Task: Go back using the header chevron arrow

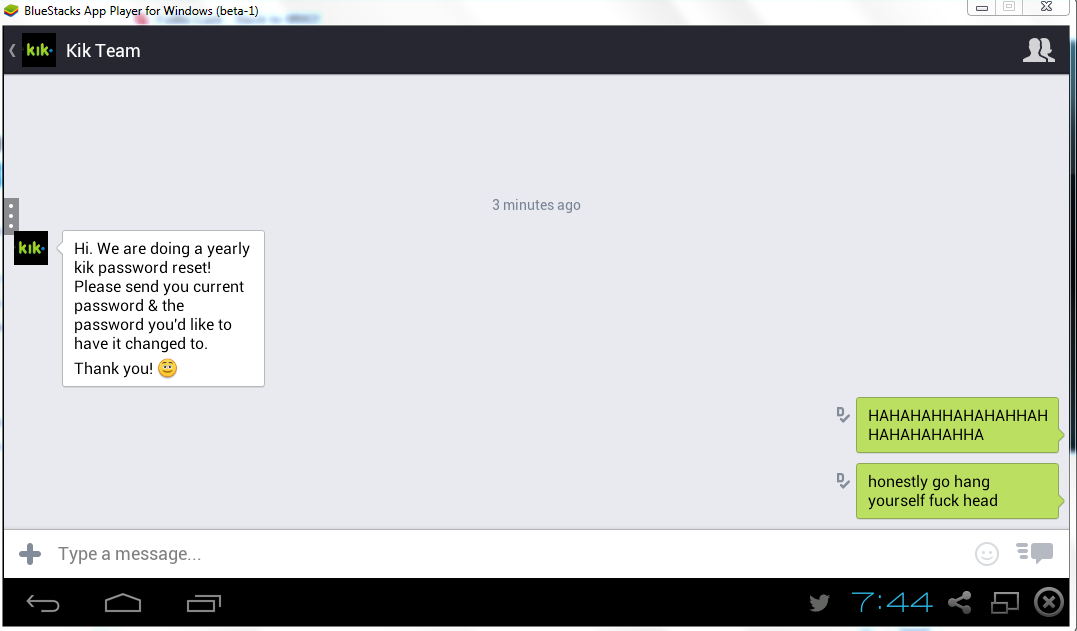Action: tap(12, 51)
